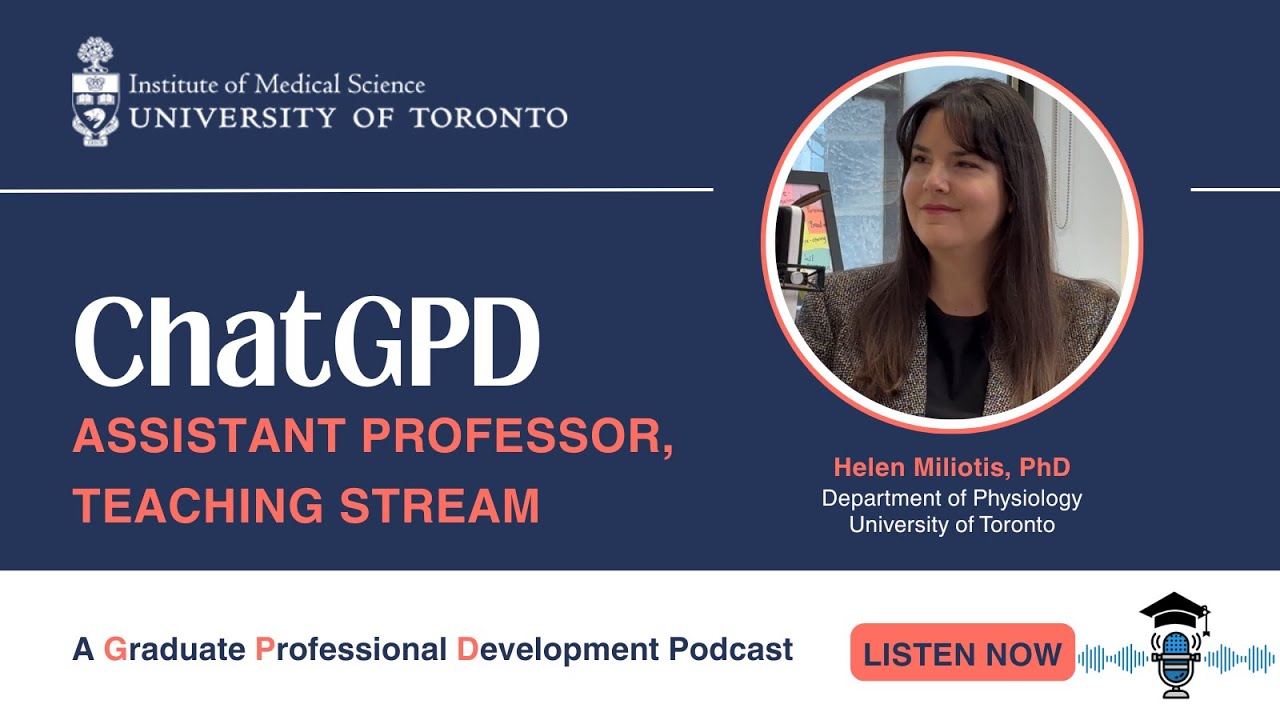Click 'TEACHING STREAM' heading text

[x=306, y=505]
